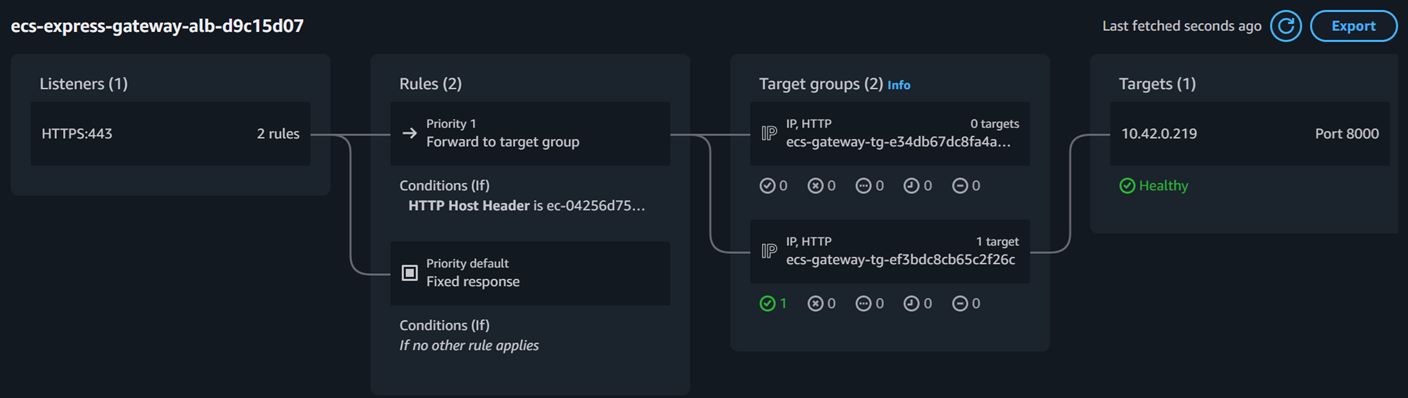Select the HTTPS:443 listener card
This screenshot has width=1408, height=398.
pos(170,133)
